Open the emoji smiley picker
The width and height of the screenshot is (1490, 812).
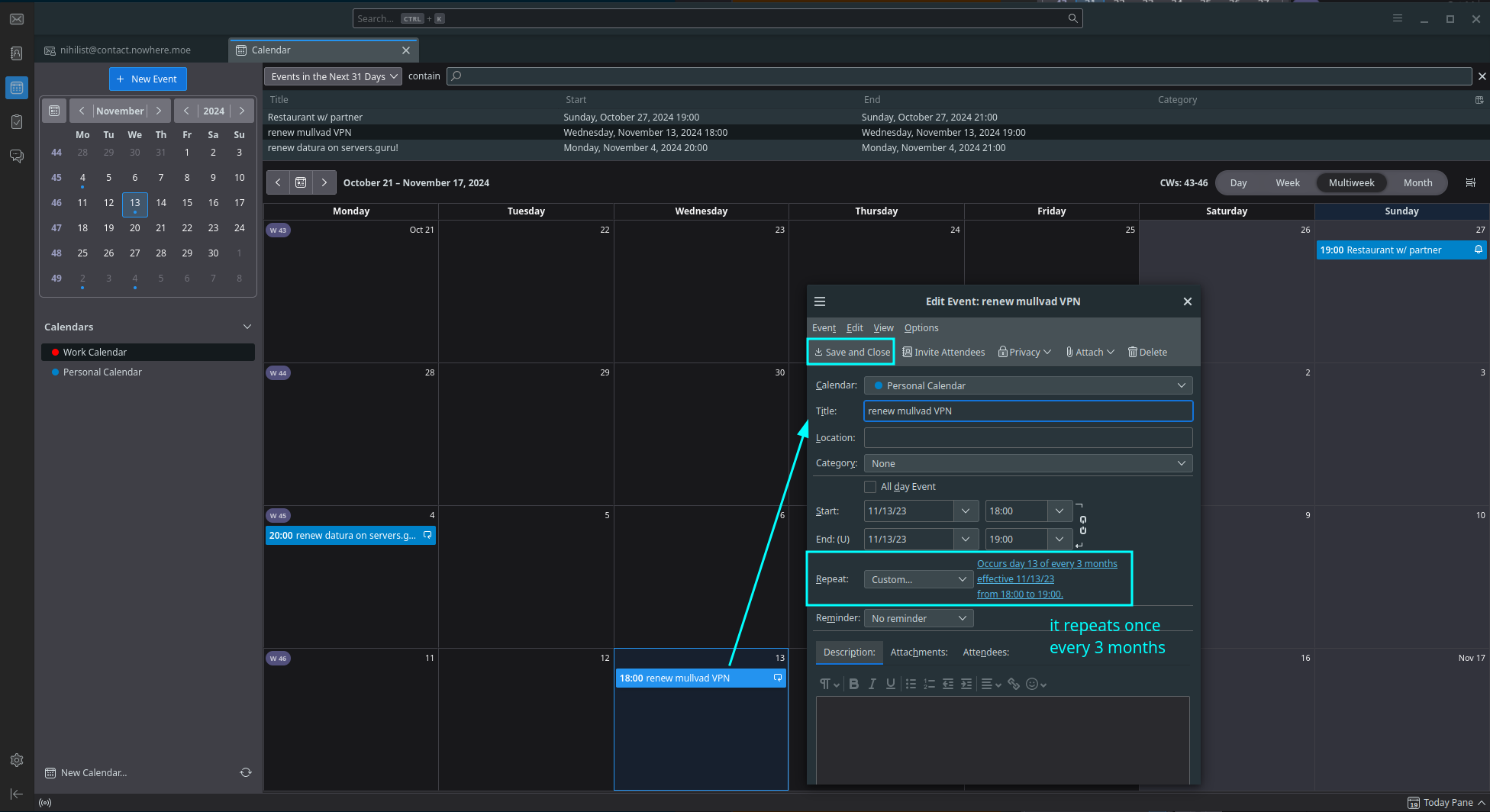(1036, 684)
